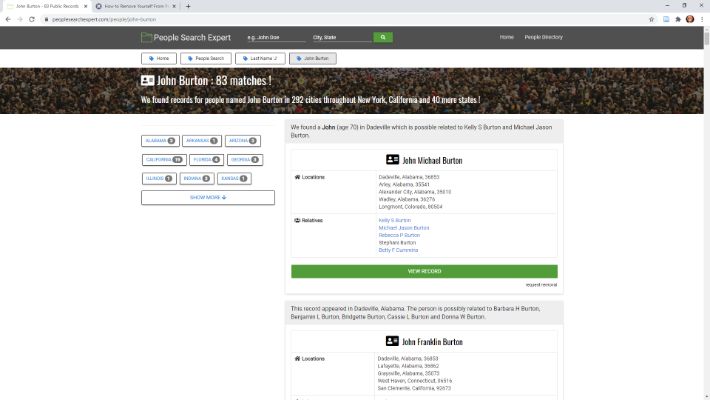Click the site padlock icon
The width and height of the screenshot is (710, 400).
click(46, 19)
